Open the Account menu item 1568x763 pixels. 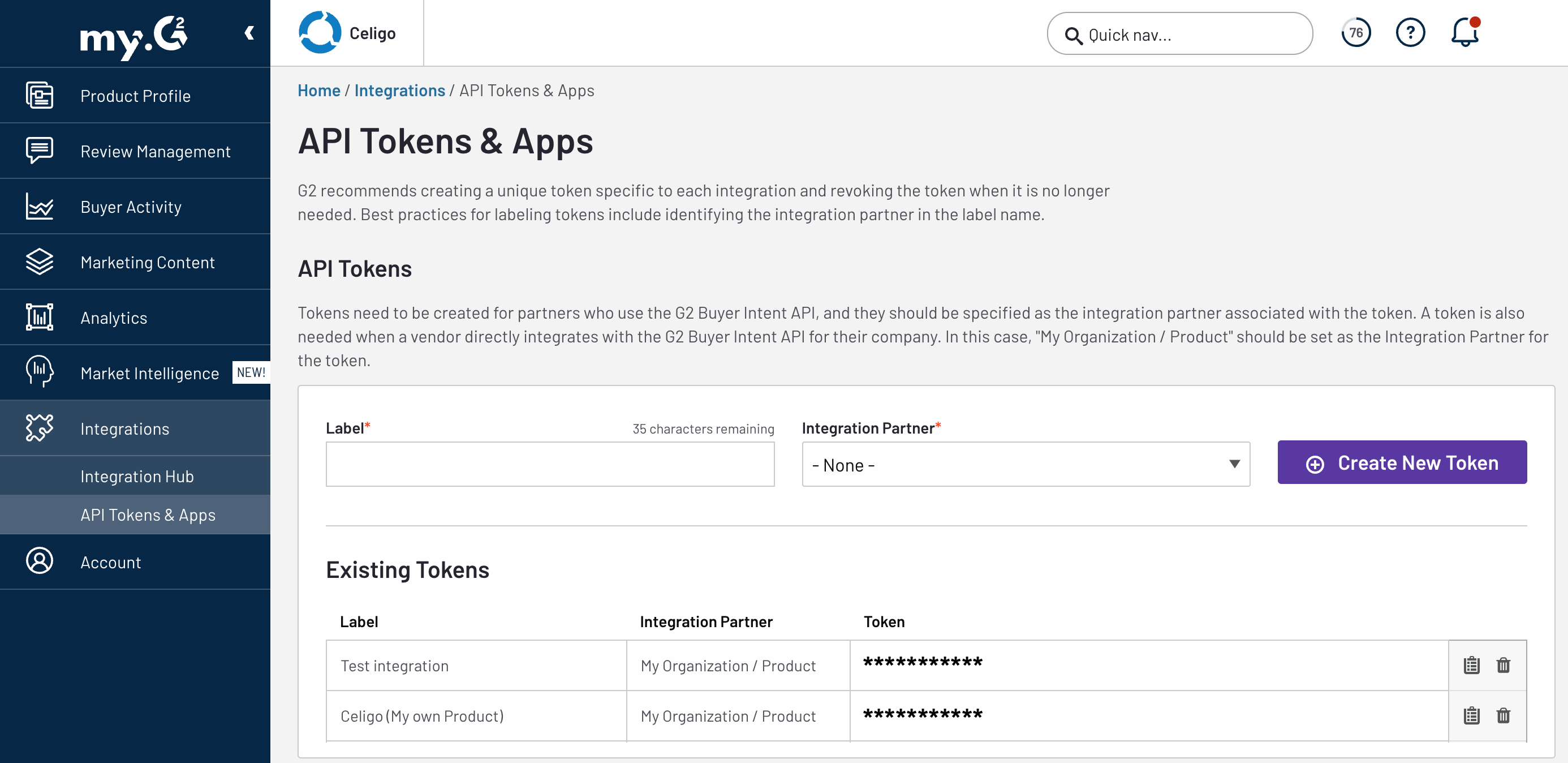click(135, 561)
